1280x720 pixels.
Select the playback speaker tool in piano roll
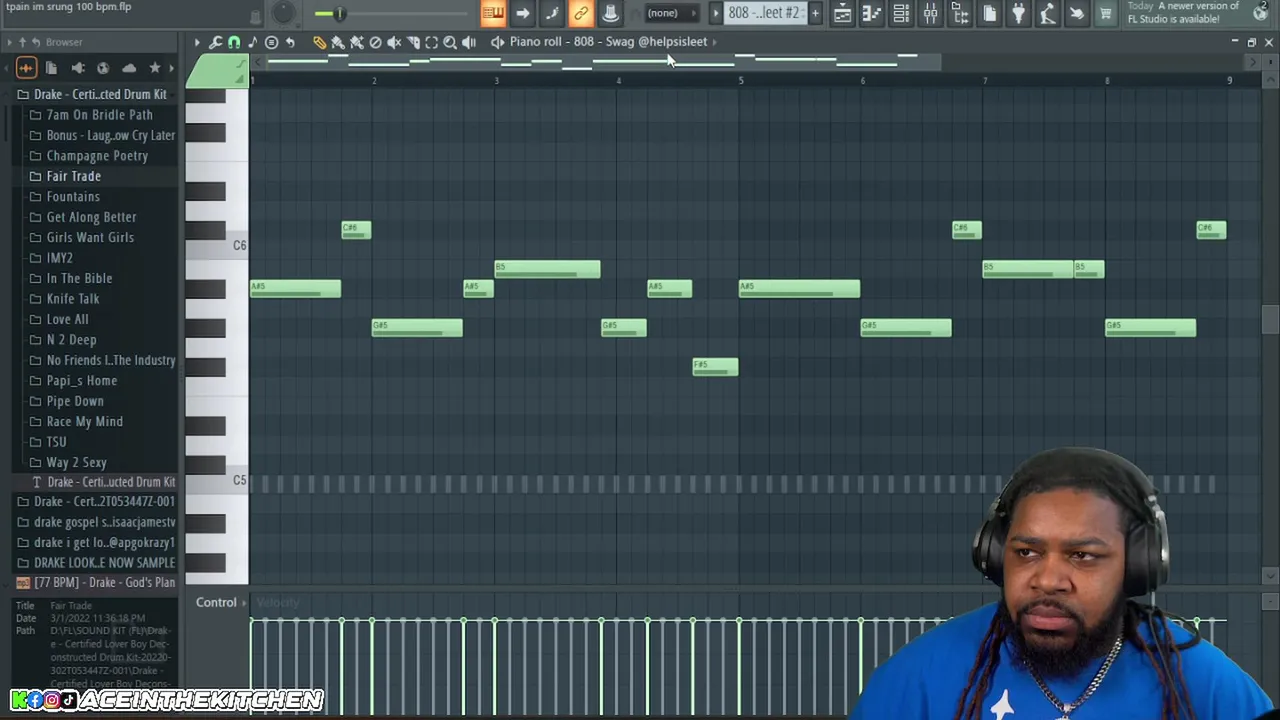point(469,42)
